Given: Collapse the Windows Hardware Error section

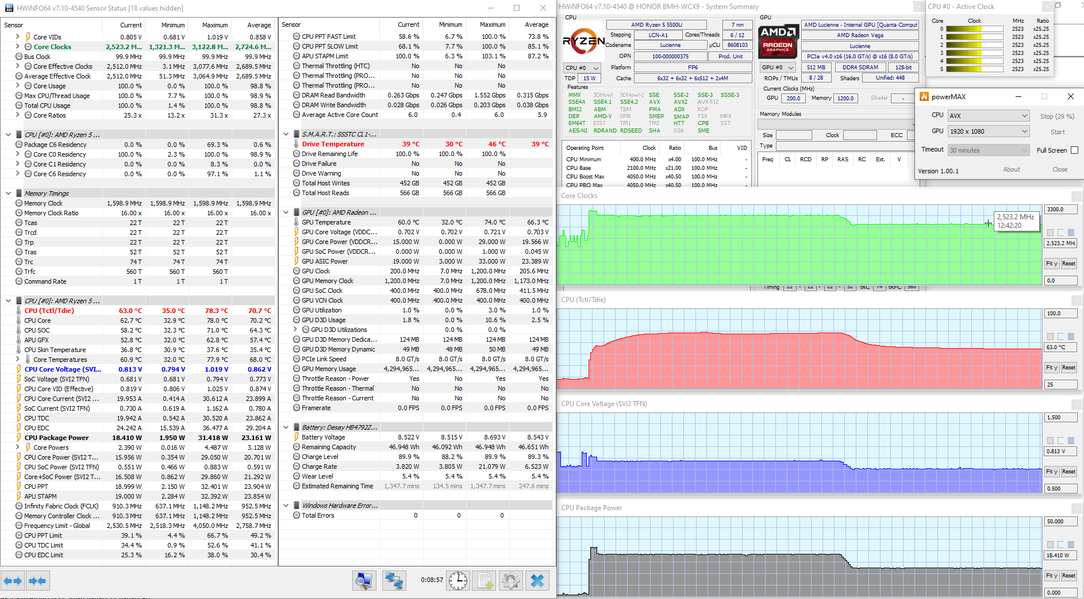Looking at the screenshot, I should coord(286,506).
